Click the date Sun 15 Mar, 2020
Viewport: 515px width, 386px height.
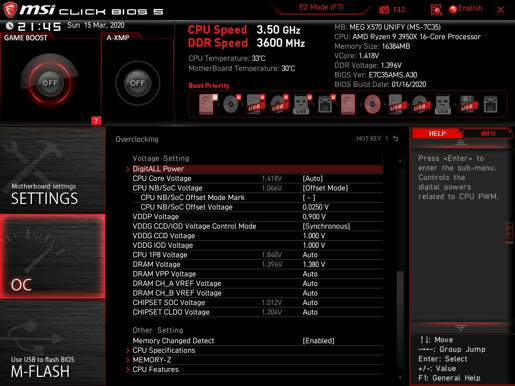click(96, 25)
